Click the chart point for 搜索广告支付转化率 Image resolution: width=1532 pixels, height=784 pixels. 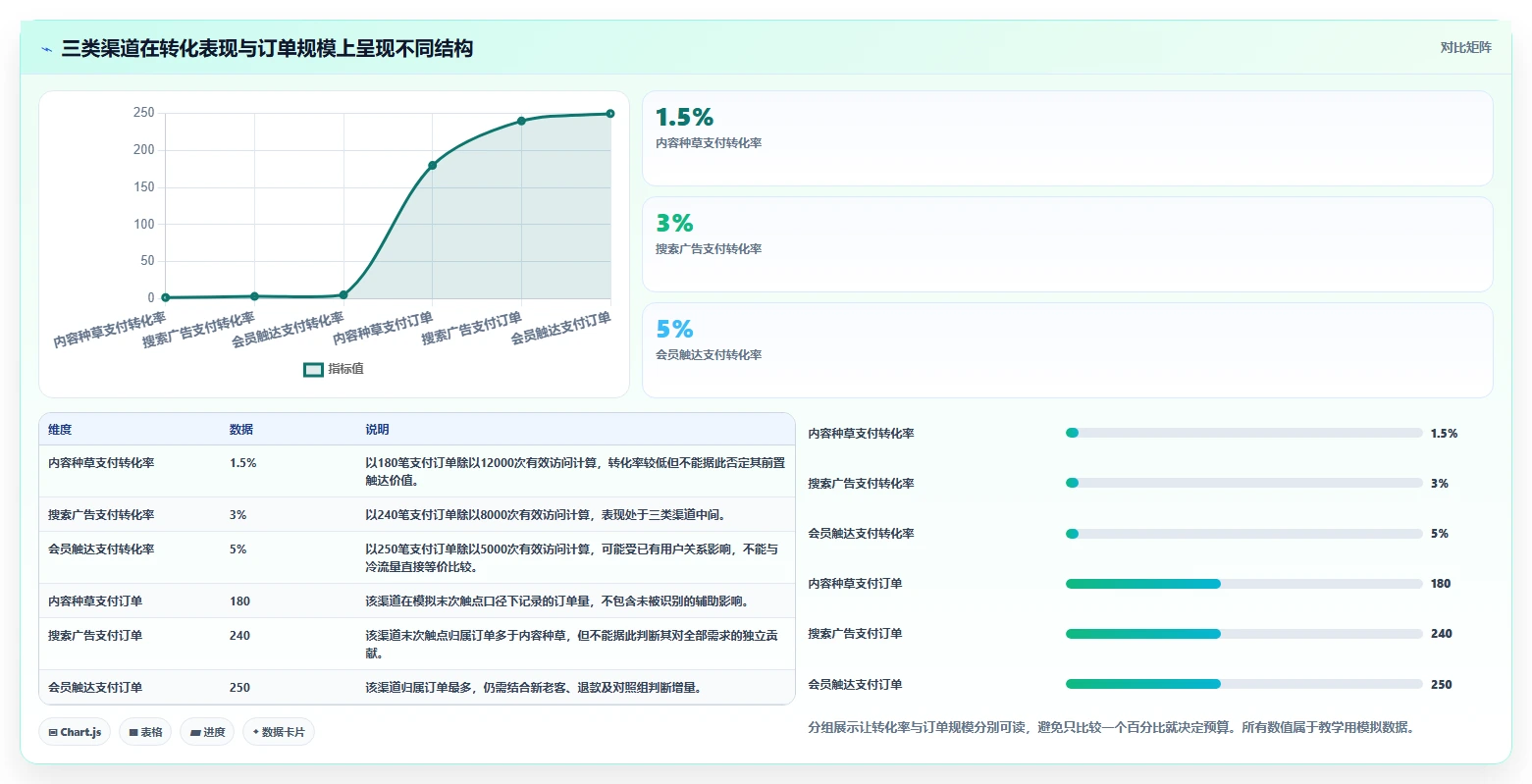[254, 296]
